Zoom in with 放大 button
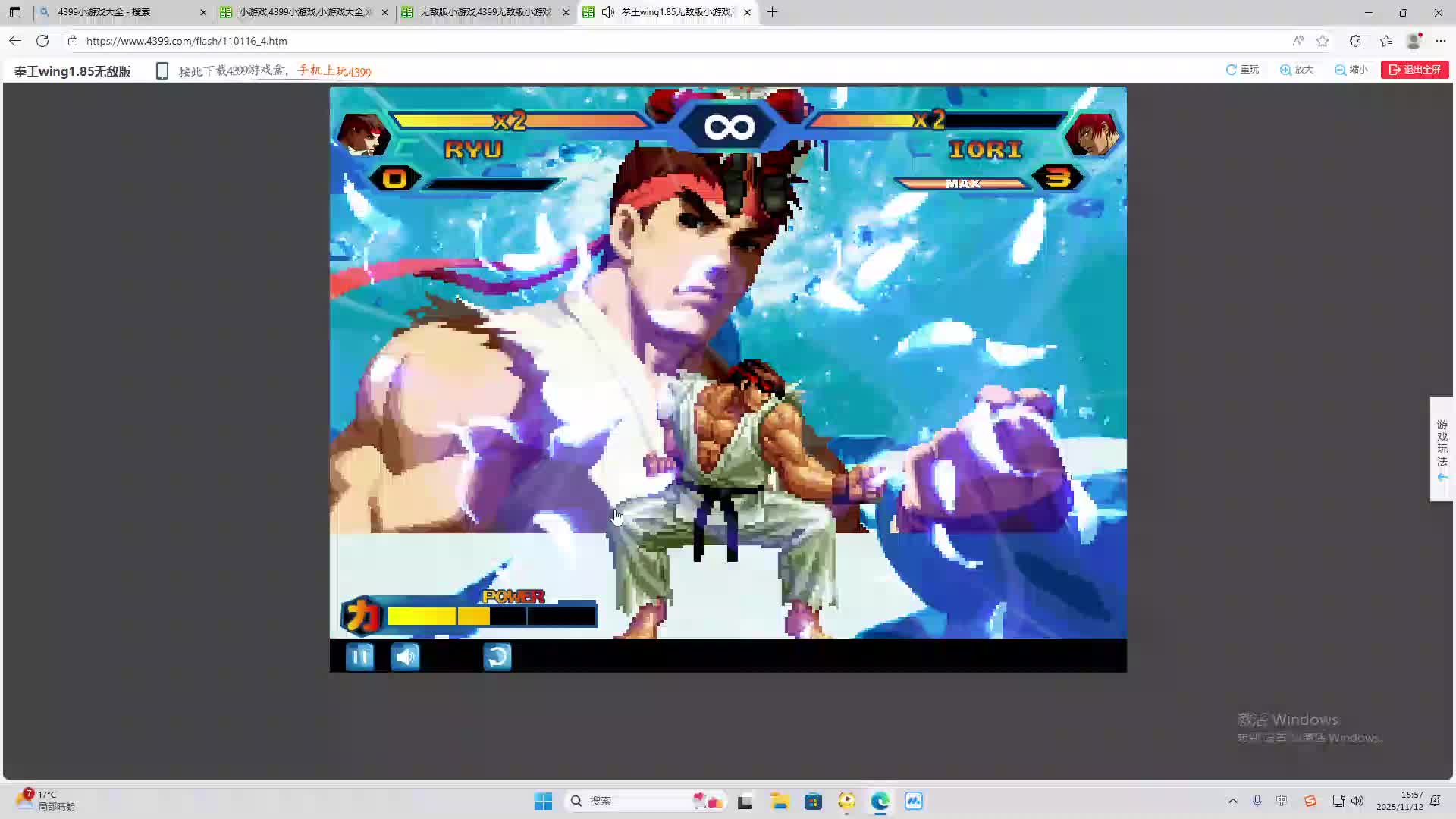Image resolution: width=1456 pixels, height=819 pixels. tap(1297, 70)
